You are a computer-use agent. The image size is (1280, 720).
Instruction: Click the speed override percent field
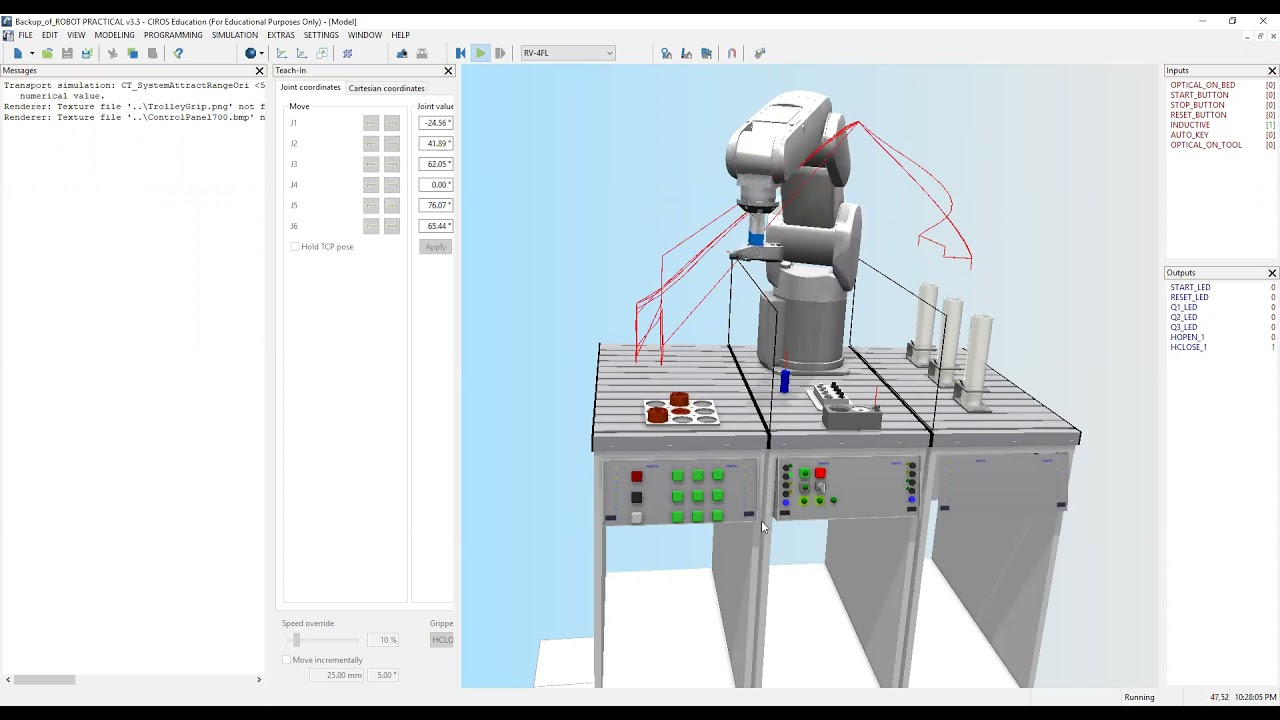(383, 640)
